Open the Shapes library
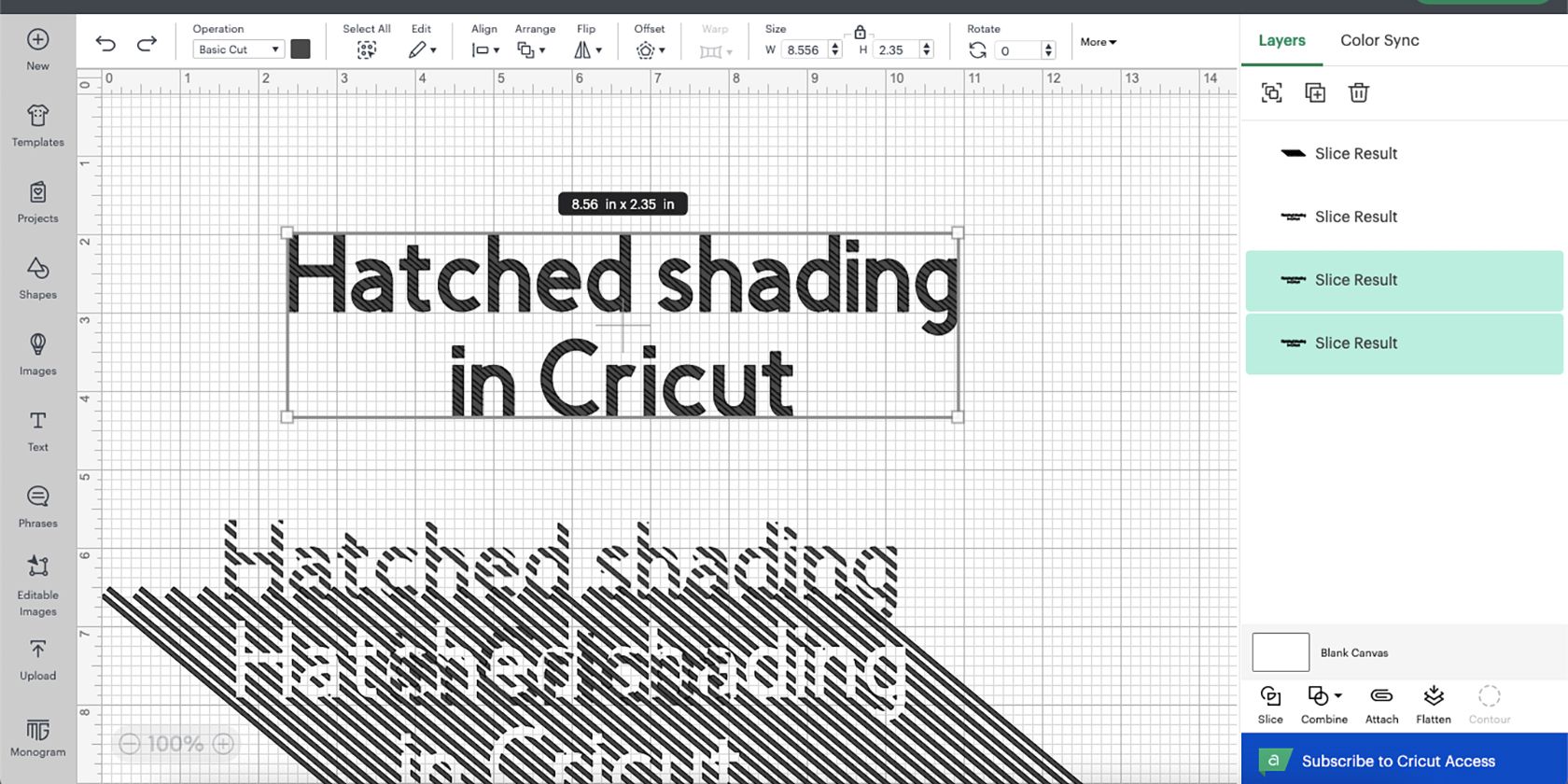The height and width of the screenshot is (784, 1568). pyautogui.click(x=37, y=278)
